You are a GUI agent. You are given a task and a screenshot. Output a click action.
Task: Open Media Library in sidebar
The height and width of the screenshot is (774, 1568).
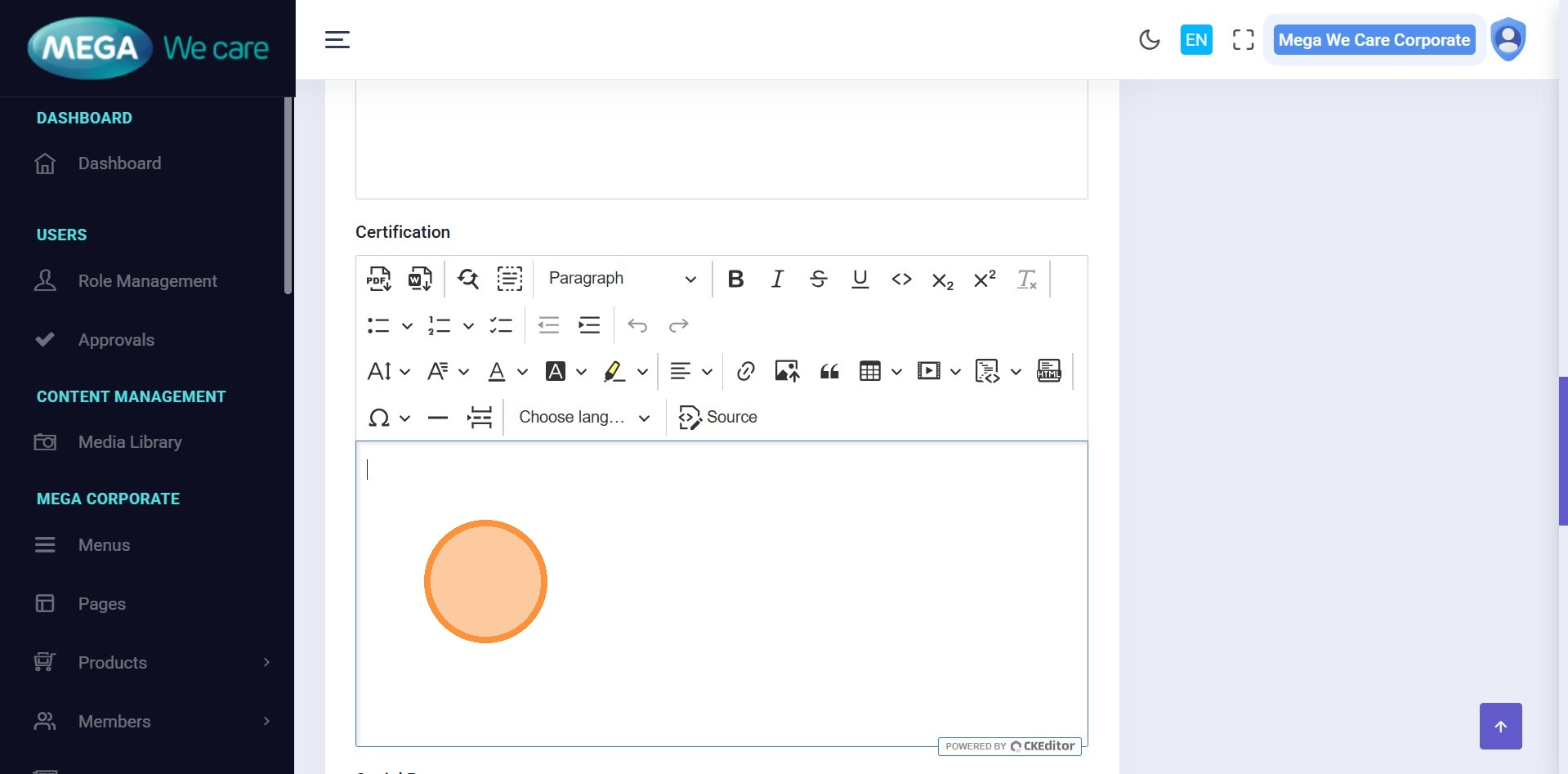(x=130, y=442)
